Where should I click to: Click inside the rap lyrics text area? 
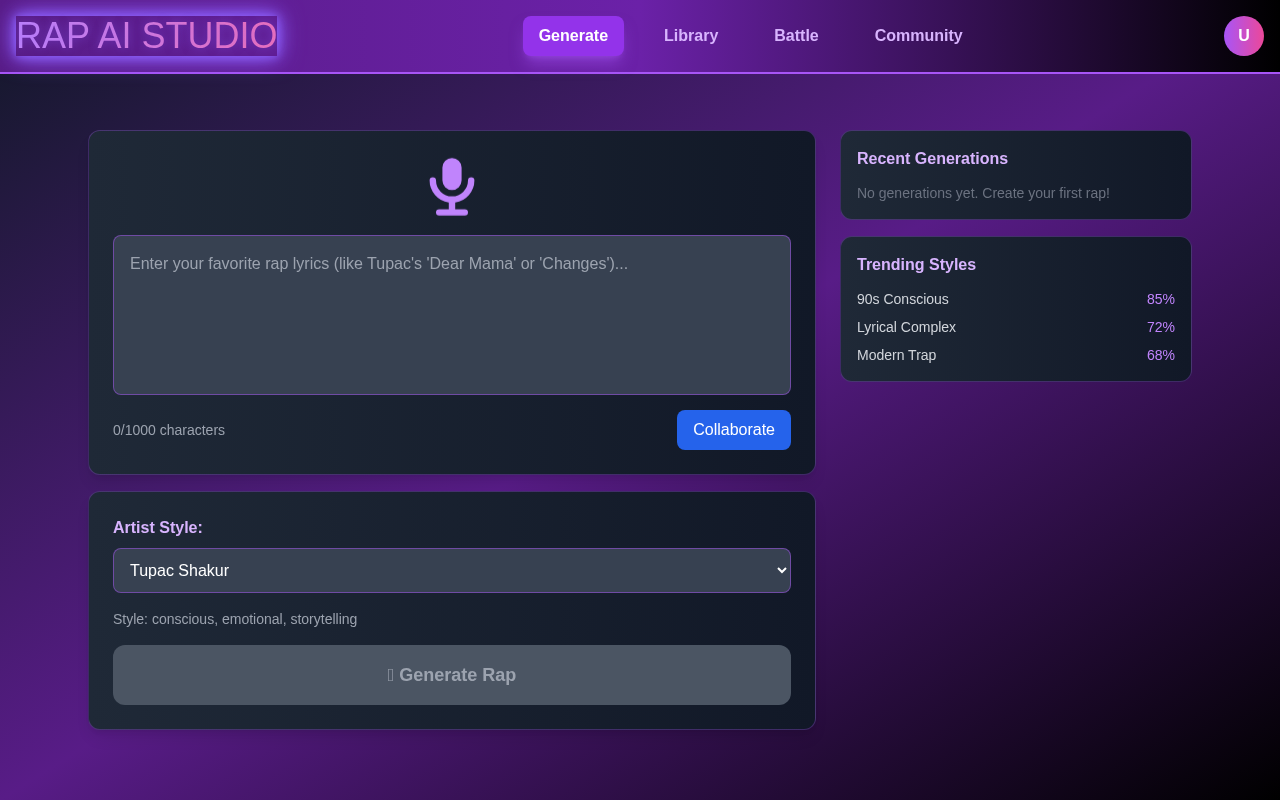[452, 314]
